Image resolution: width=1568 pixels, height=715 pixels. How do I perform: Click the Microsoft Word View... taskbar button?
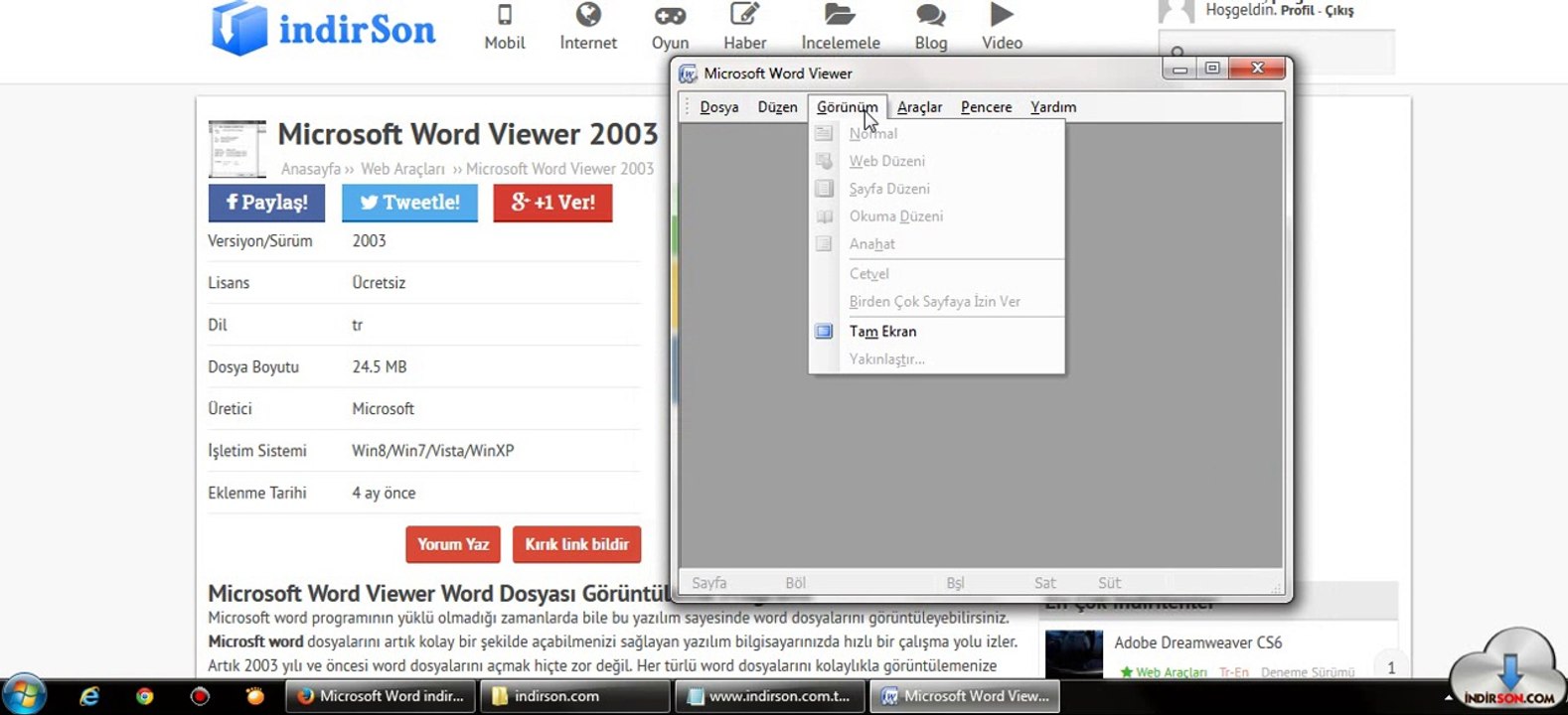coord(965,696)
